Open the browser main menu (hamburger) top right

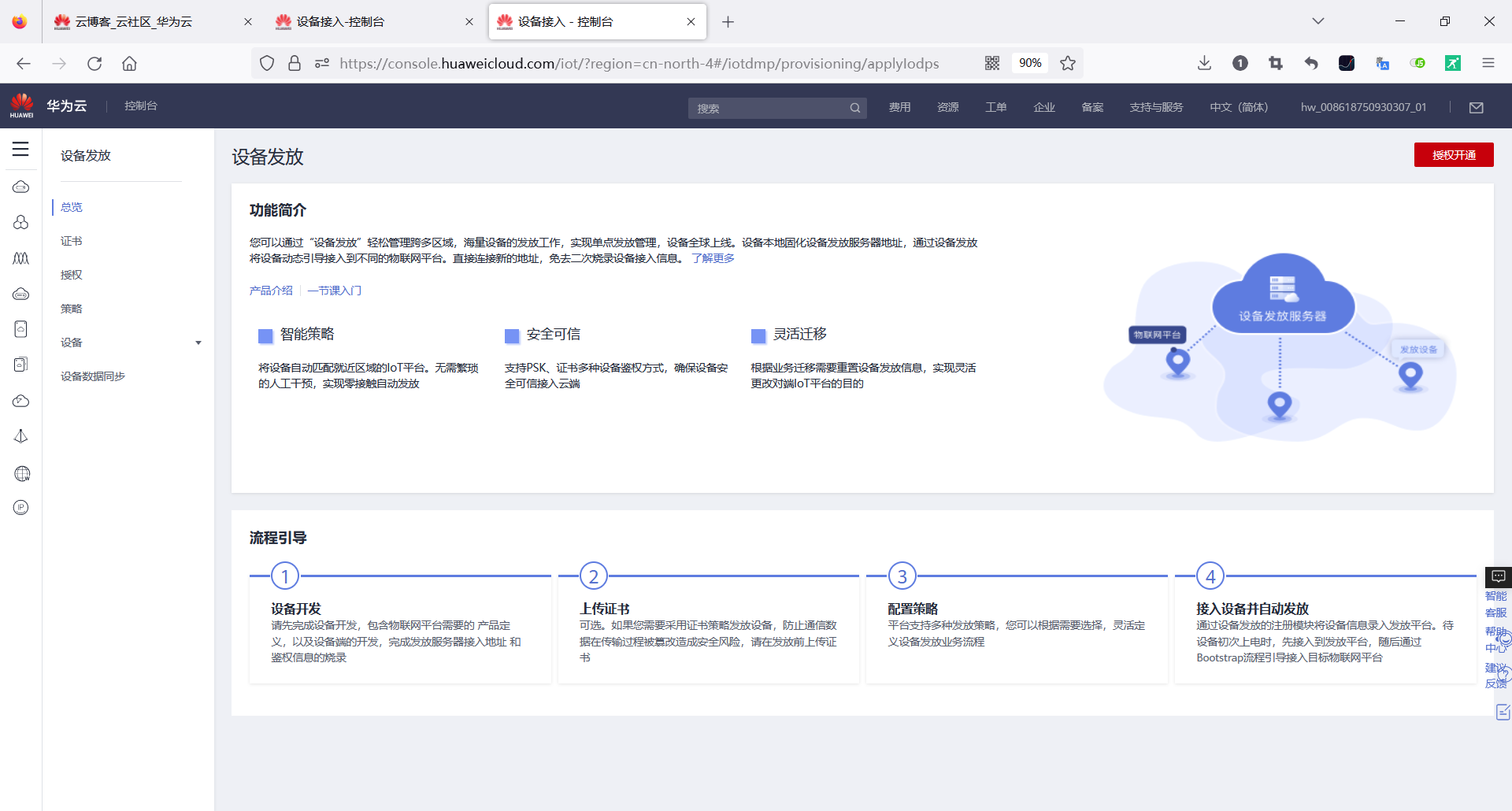click(1488, 63)
